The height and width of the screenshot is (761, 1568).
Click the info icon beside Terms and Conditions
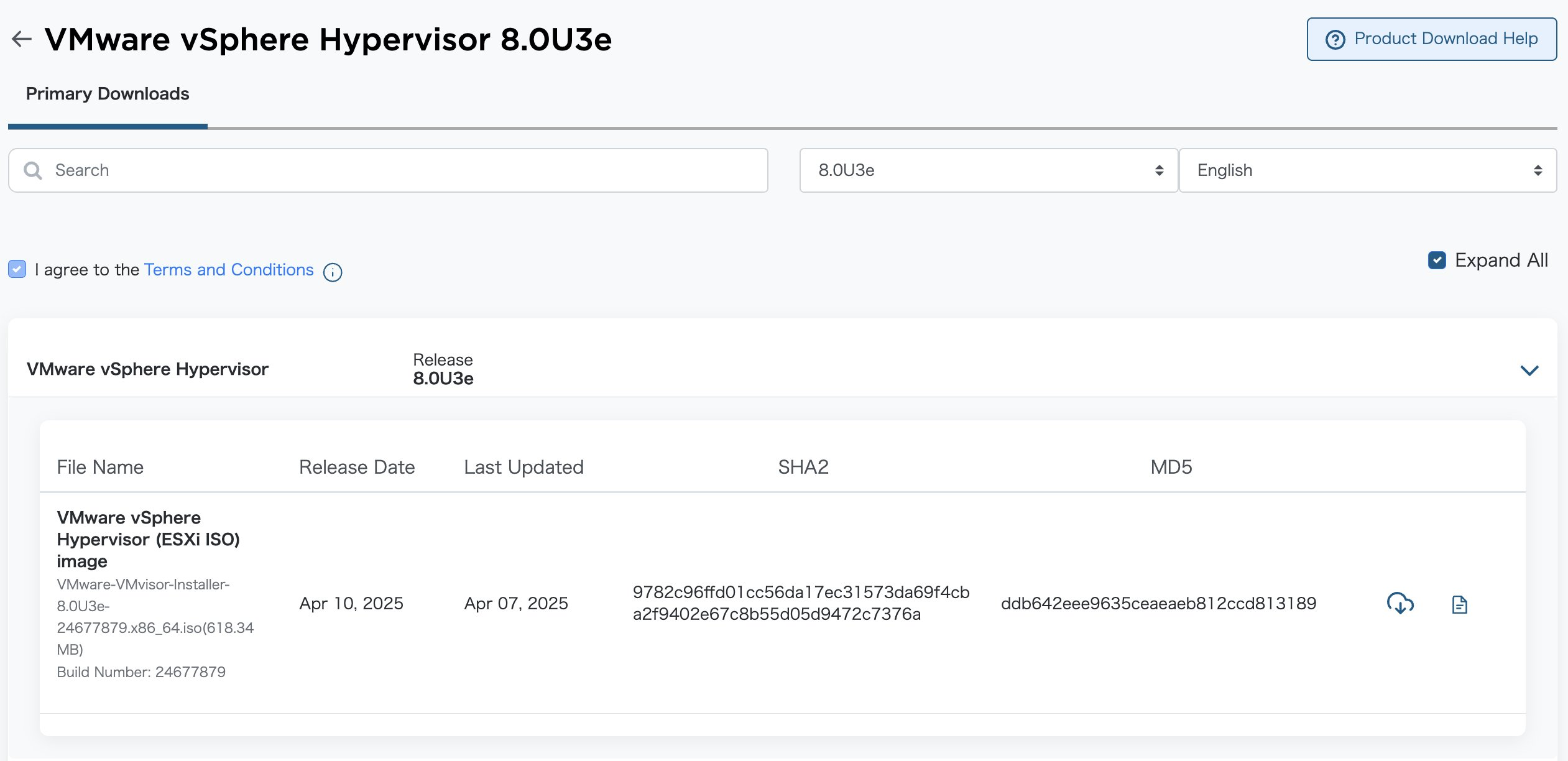pyautogui.click(x=333, y=272)
